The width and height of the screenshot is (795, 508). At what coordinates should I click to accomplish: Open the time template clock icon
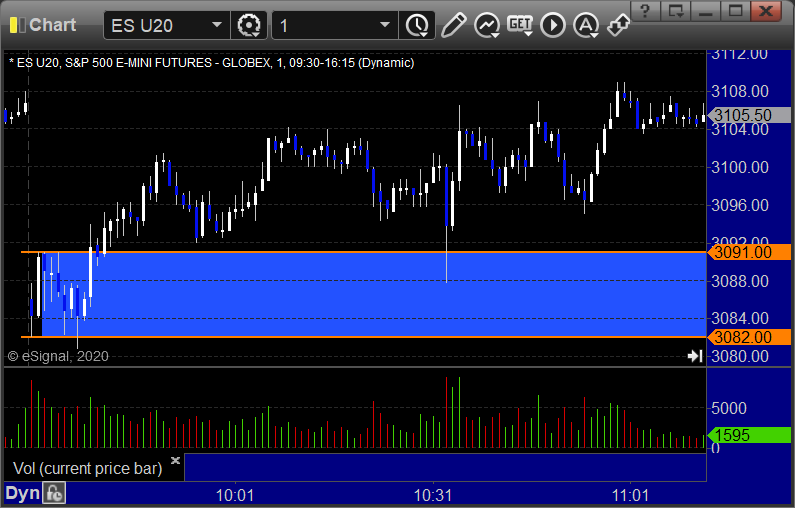pos(417,25)
